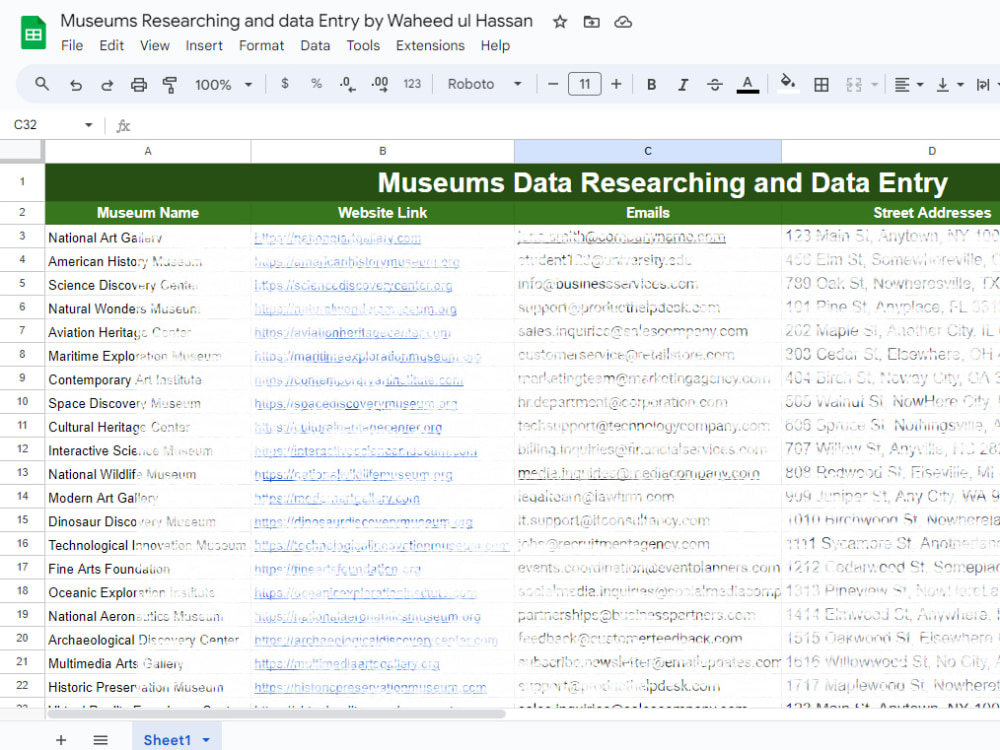The width and height of the screenshot is (1000, 750).
Task: Open the search menus magnifier
Action: pos(42,84)
